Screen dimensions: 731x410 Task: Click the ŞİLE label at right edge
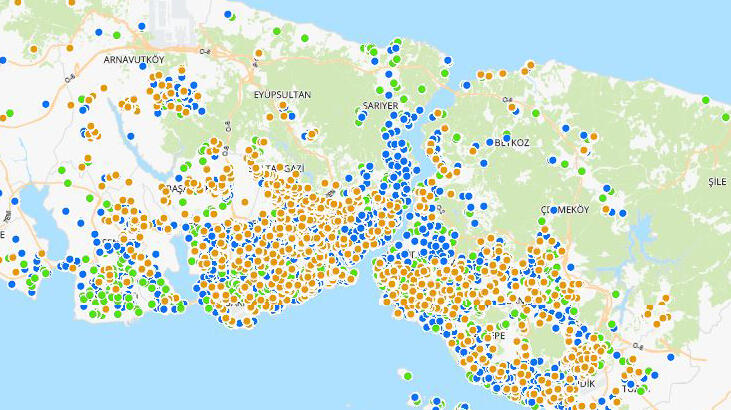click(716, 182)
